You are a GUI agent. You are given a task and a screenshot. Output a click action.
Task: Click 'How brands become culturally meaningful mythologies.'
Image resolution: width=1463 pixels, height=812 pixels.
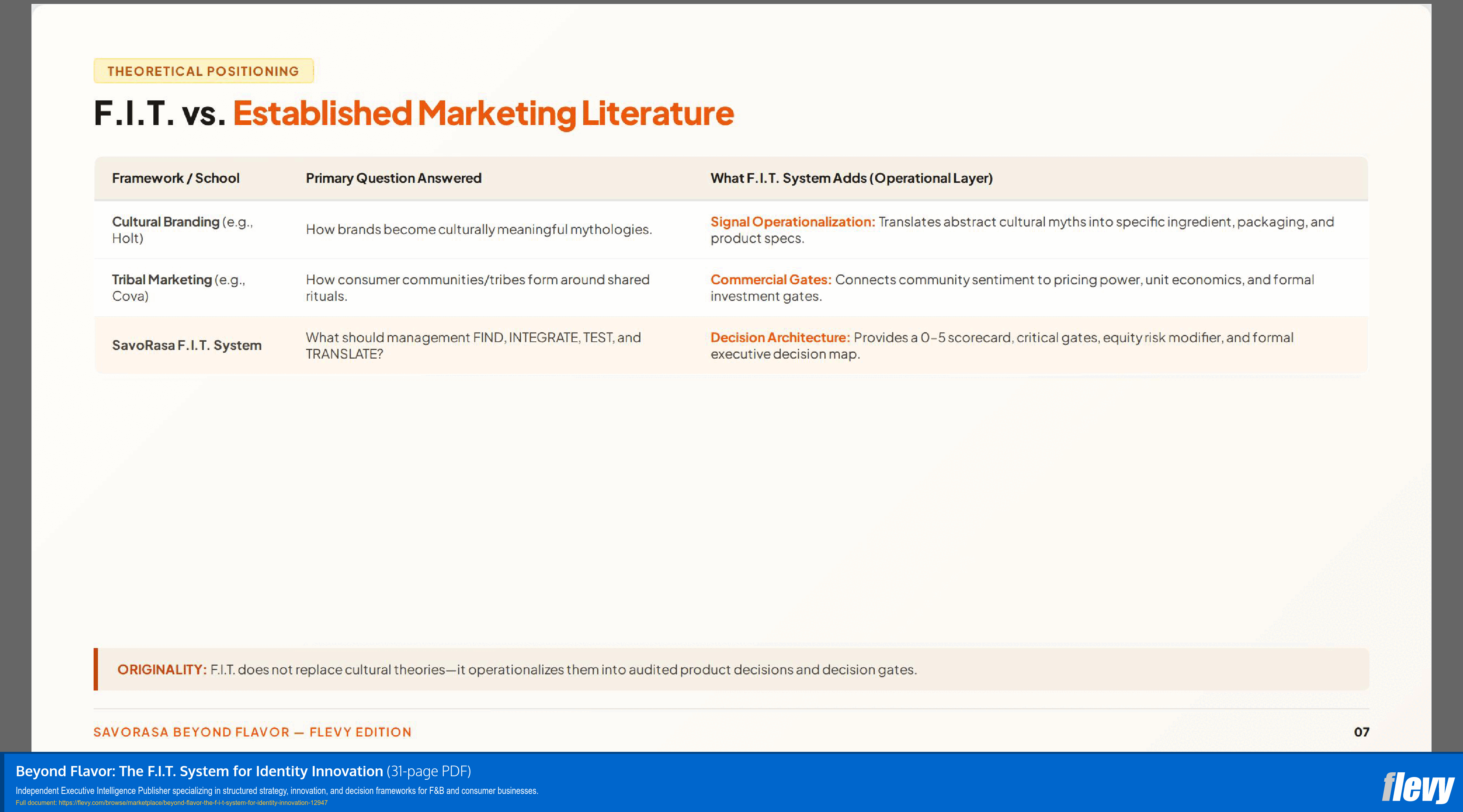tap(479, 229)
